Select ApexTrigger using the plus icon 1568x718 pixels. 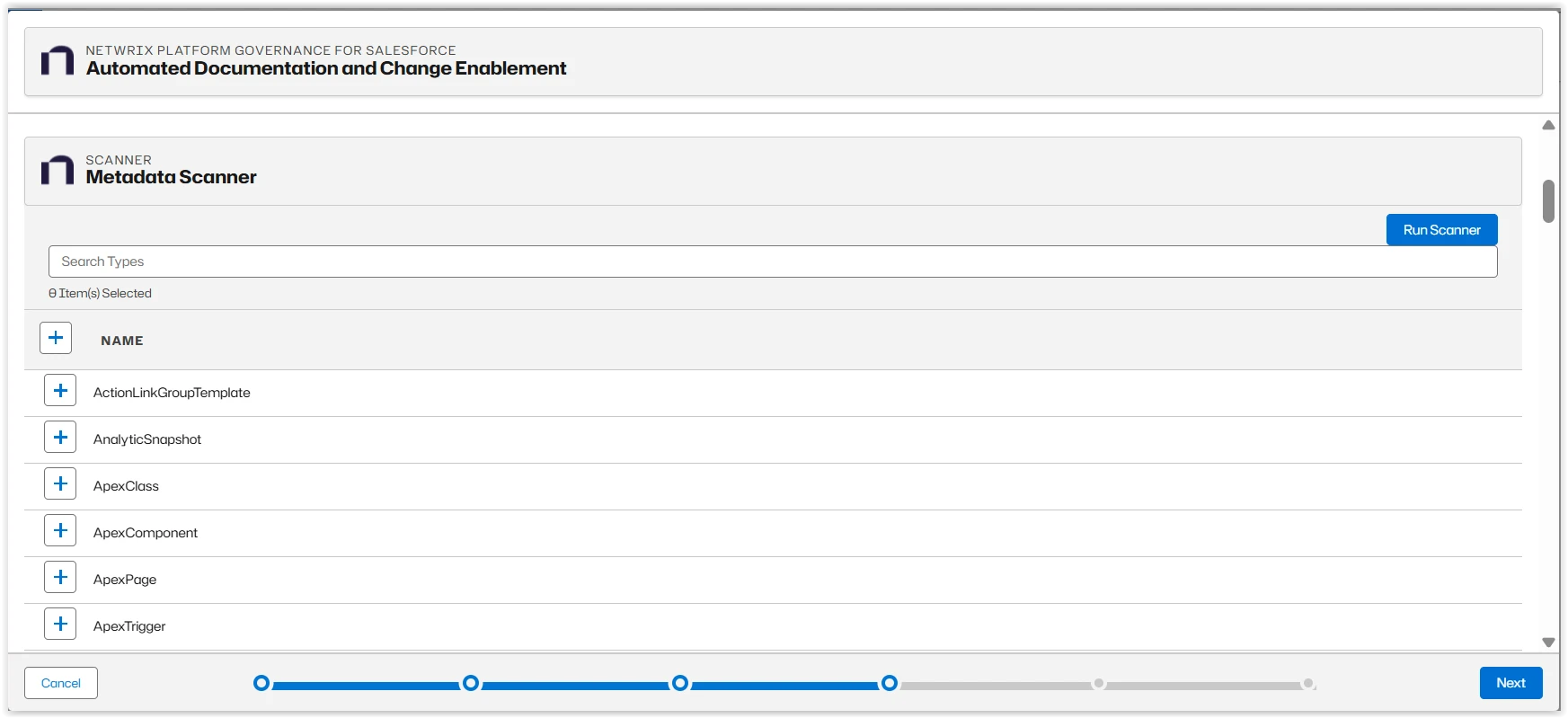(x=60, y=625)
